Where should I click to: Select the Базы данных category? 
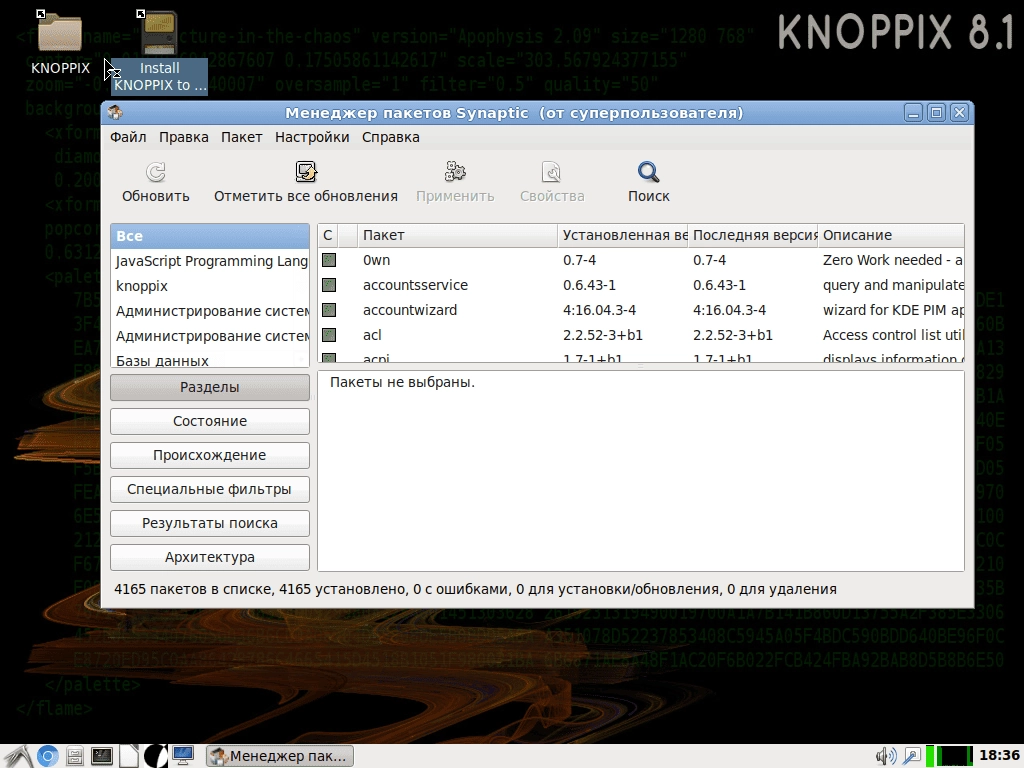click(x=210, y=360)
